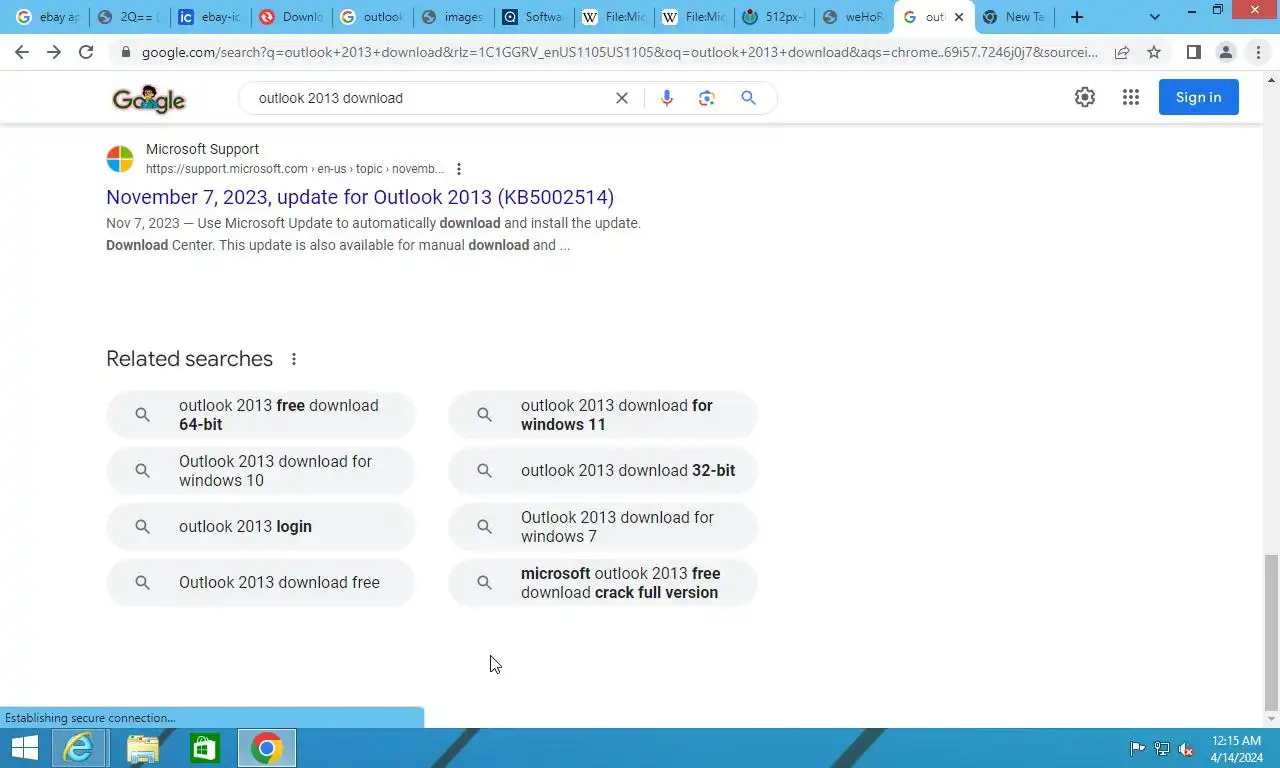The height and width of the screenshot is (768, 1280).
Task: Share this page from address bar
Action: (x=1122, y=52)
